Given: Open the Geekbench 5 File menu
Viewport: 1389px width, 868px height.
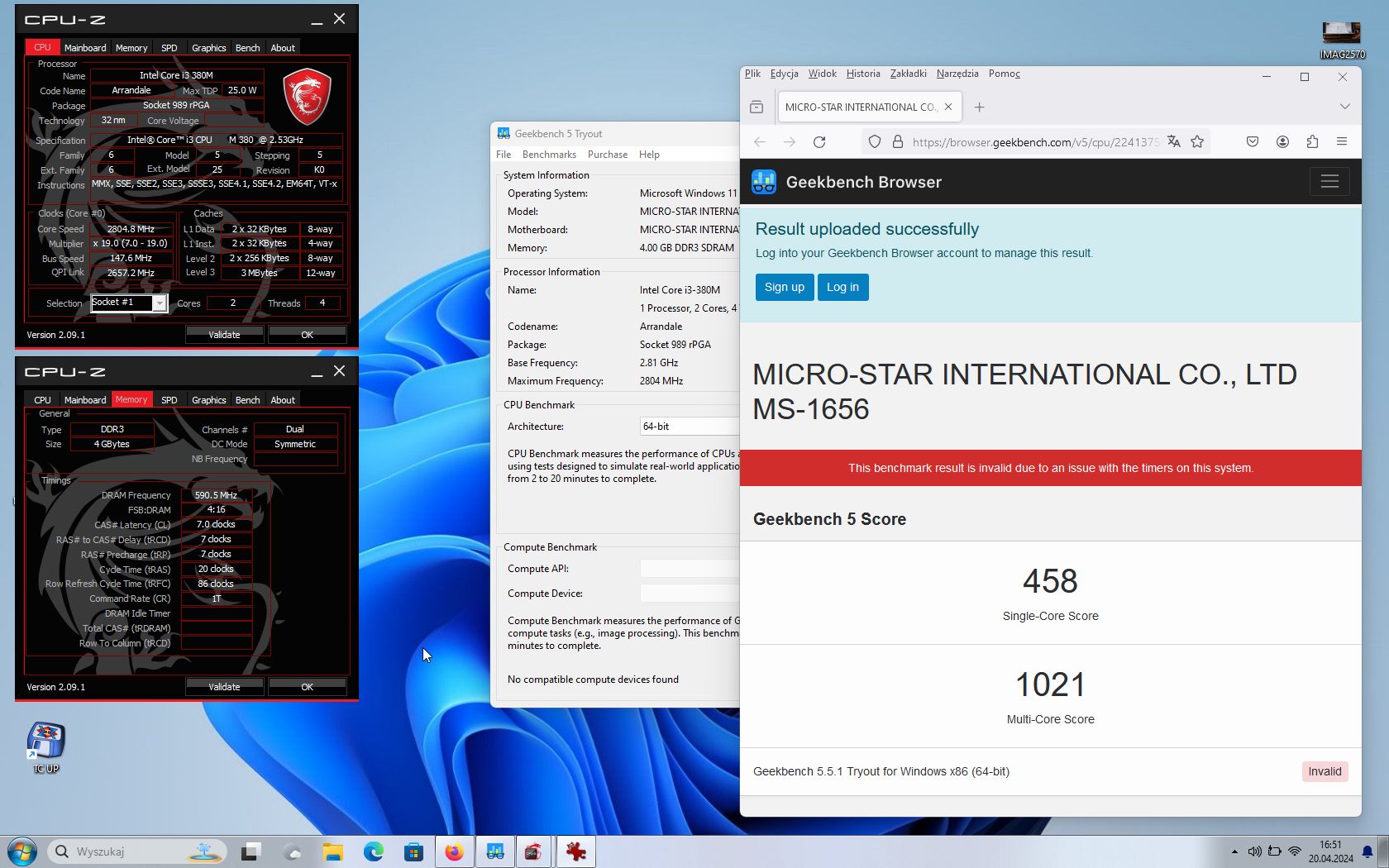Looking at the screenshot, I should [x=504, y=155].
